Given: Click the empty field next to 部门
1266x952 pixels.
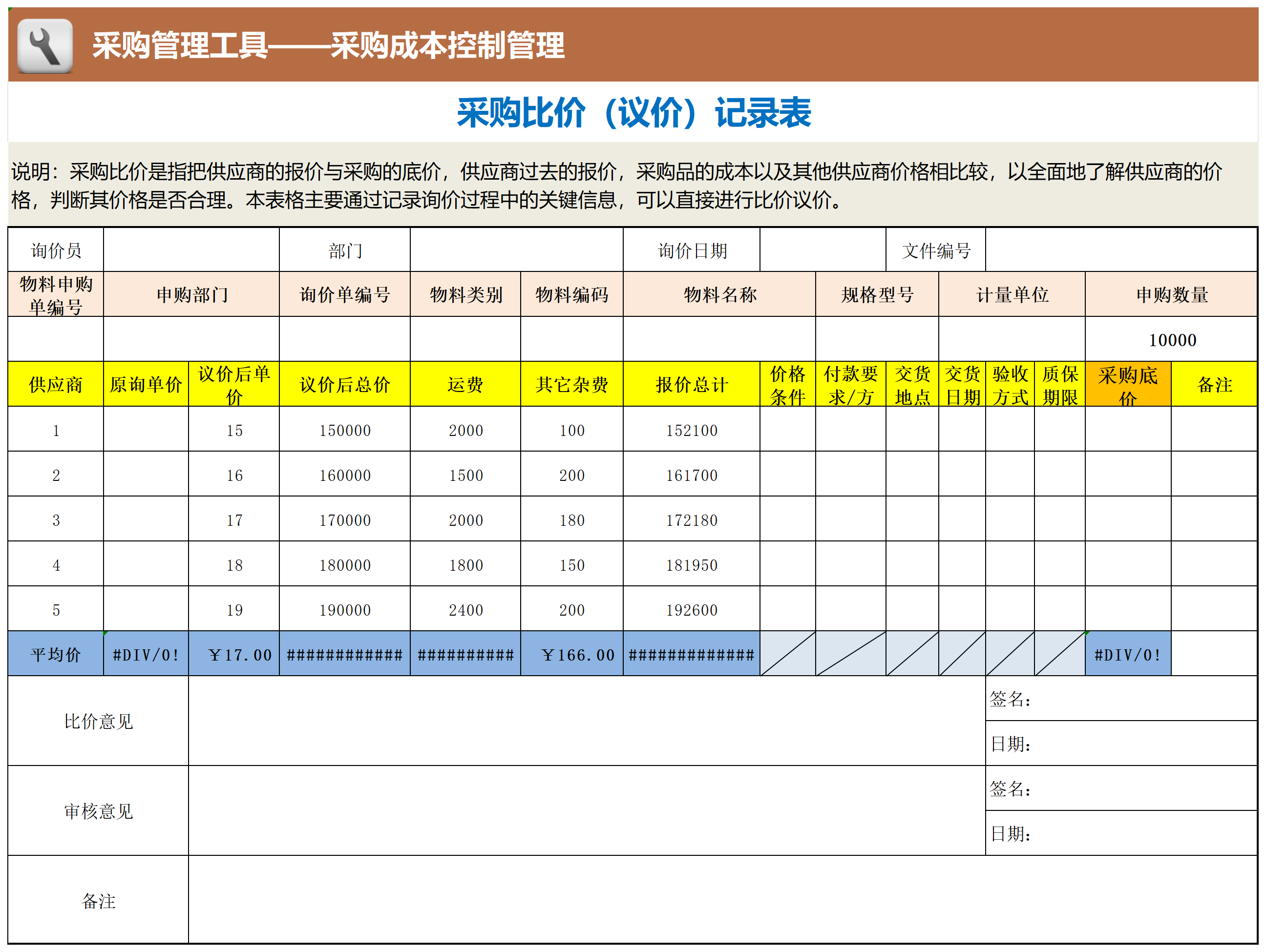Looking at the screenshot, I should click(517, 250).
